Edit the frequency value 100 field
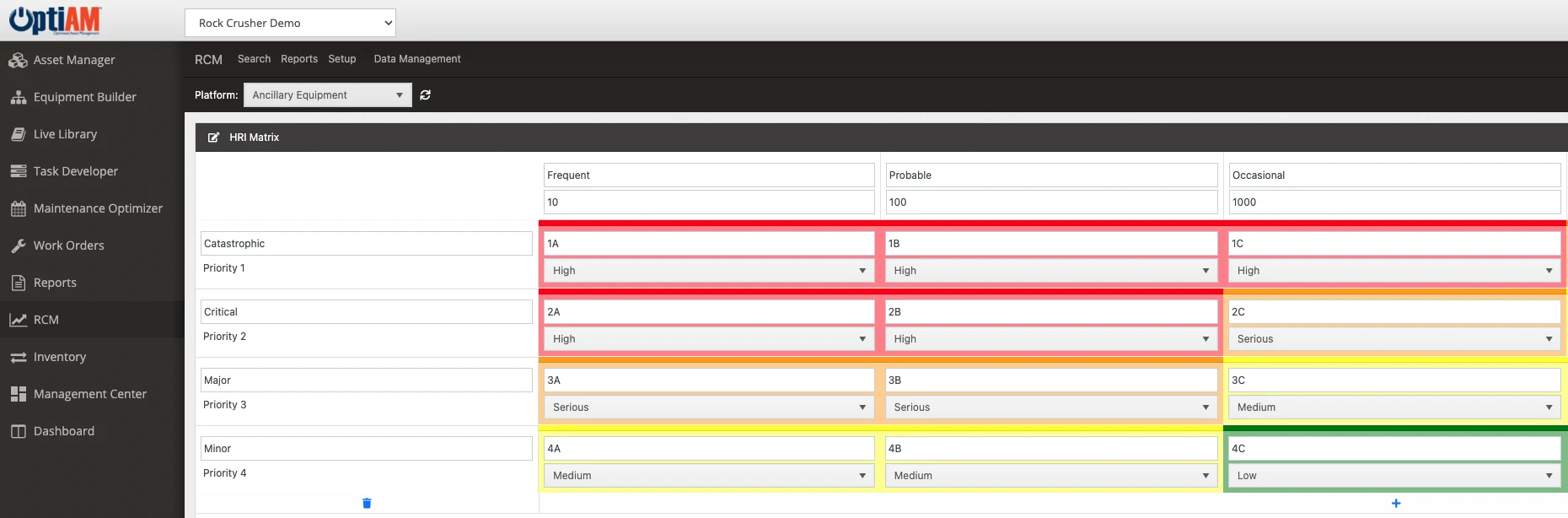Screen dimensions: 1568x518 1051,202
